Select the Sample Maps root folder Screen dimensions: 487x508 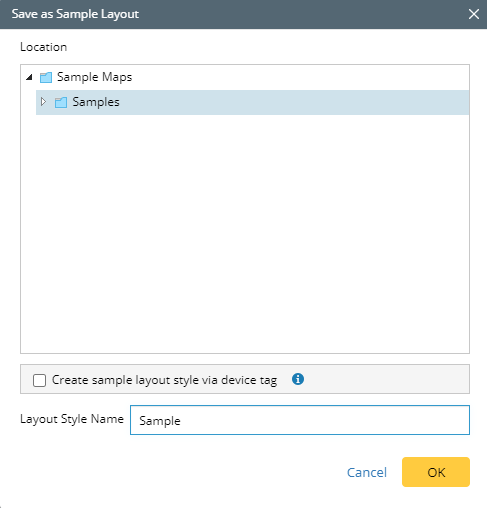pos(94,77)
